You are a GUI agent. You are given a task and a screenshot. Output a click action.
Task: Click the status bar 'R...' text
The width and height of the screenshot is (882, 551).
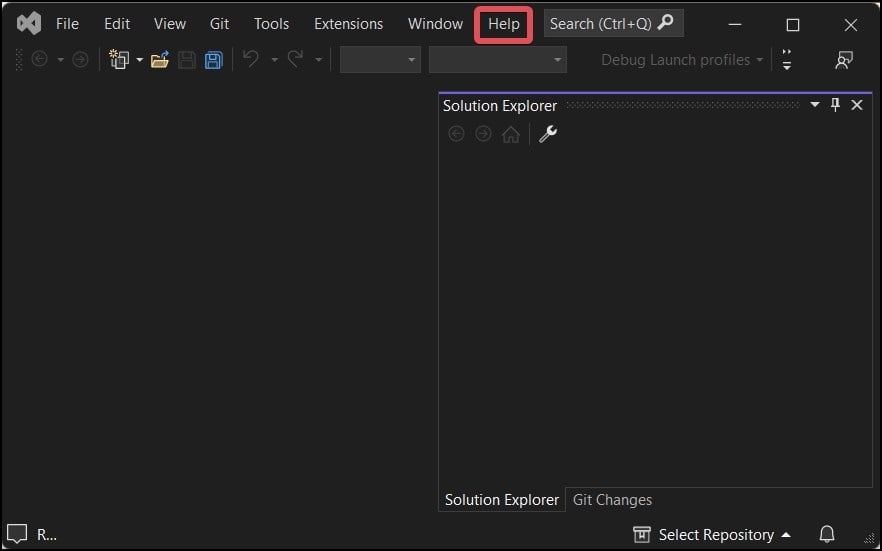[47, 535]
